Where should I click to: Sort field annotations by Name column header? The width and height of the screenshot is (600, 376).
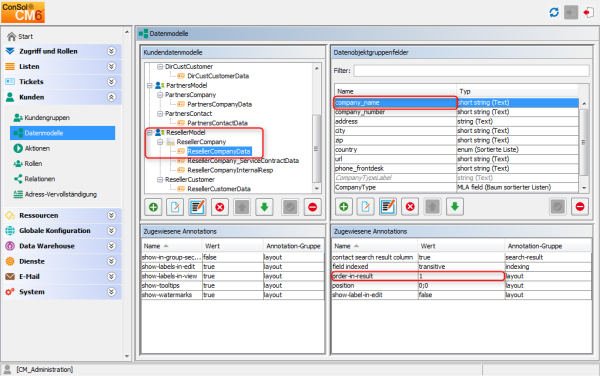[x=375, y=246]
